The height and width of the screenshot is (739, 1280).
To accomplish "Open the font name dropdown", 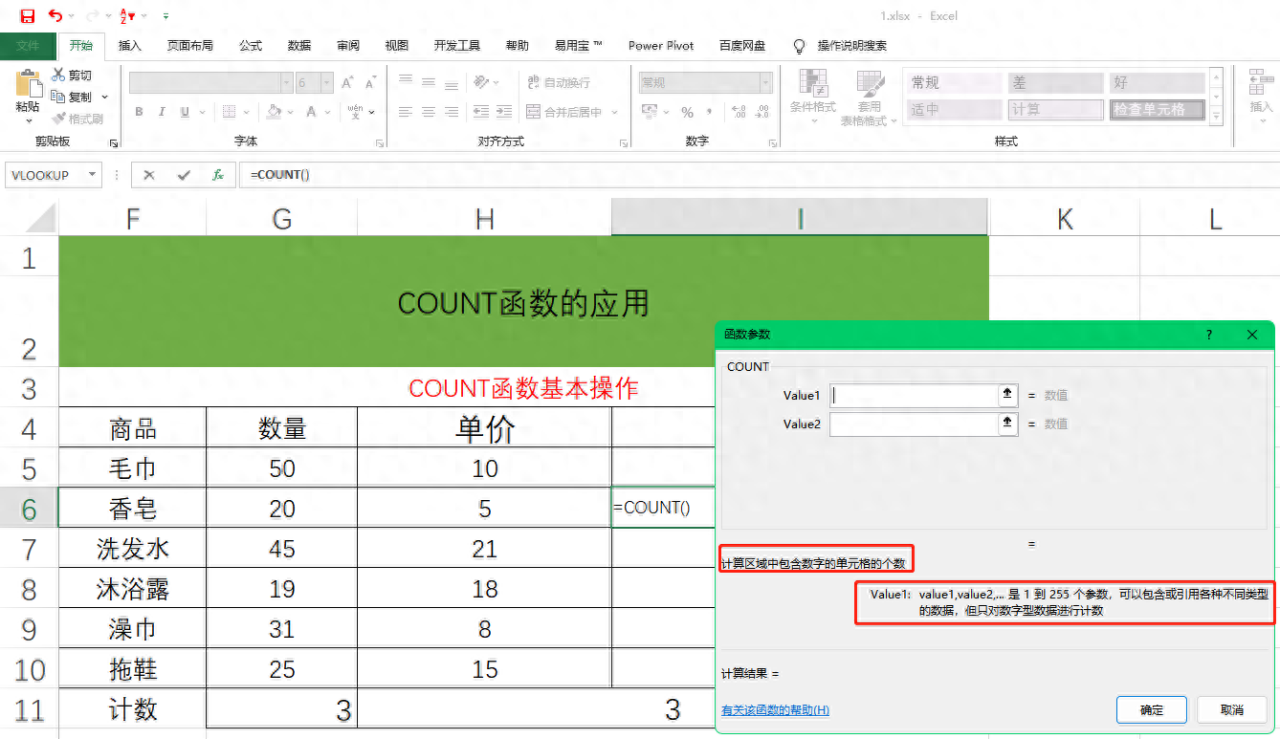I will 286,83.
